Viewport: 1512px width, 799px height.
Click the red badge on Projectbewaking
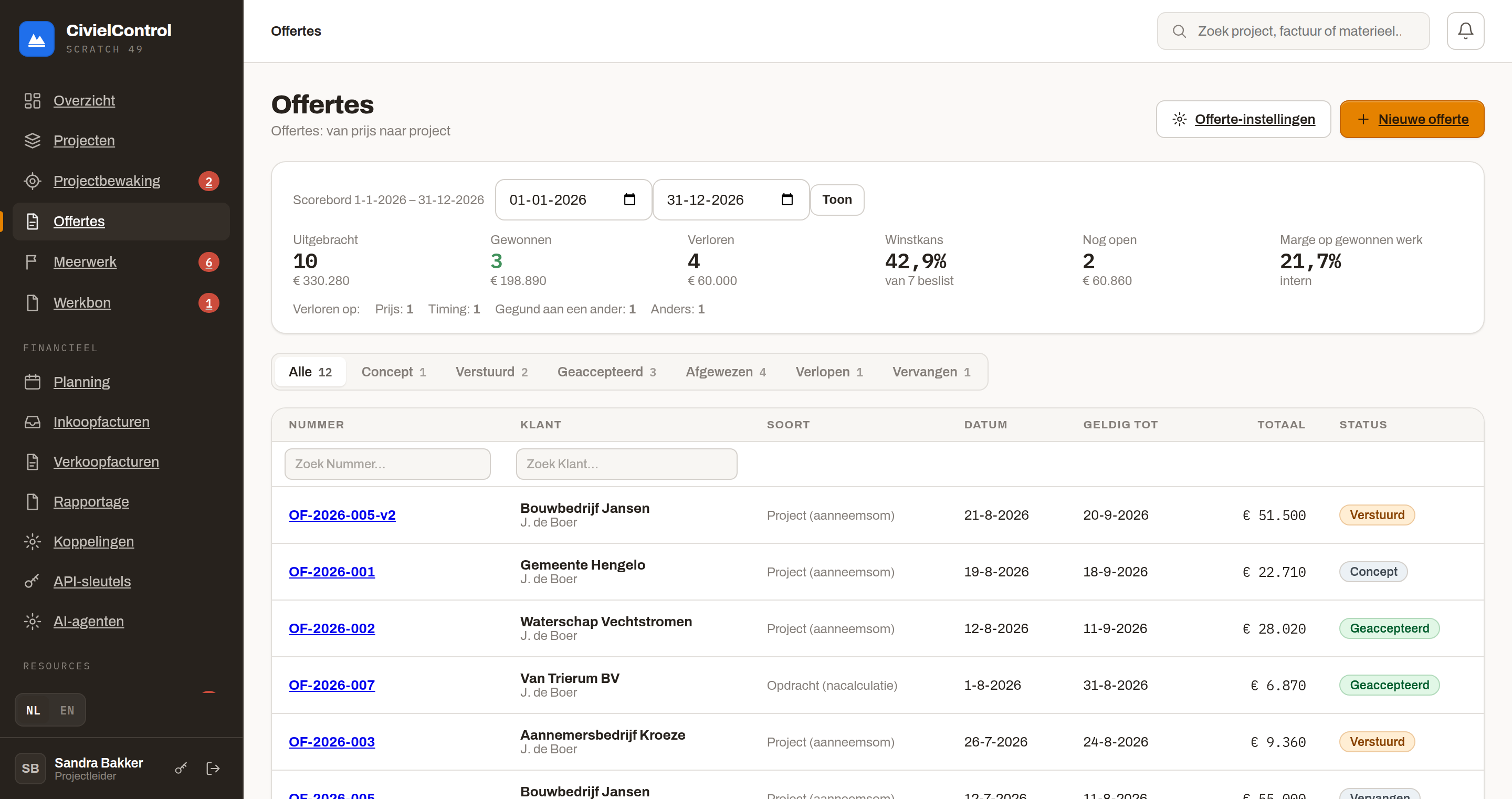click(x=208, y=182)
